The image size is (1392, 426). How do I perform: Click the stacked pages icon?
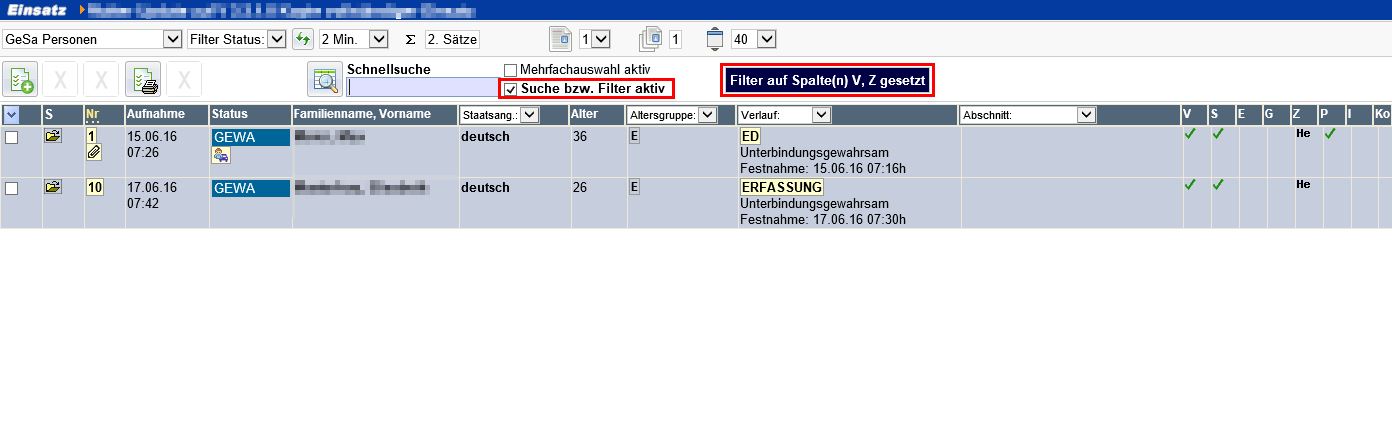pyautogui.click(x=650, y=39)
